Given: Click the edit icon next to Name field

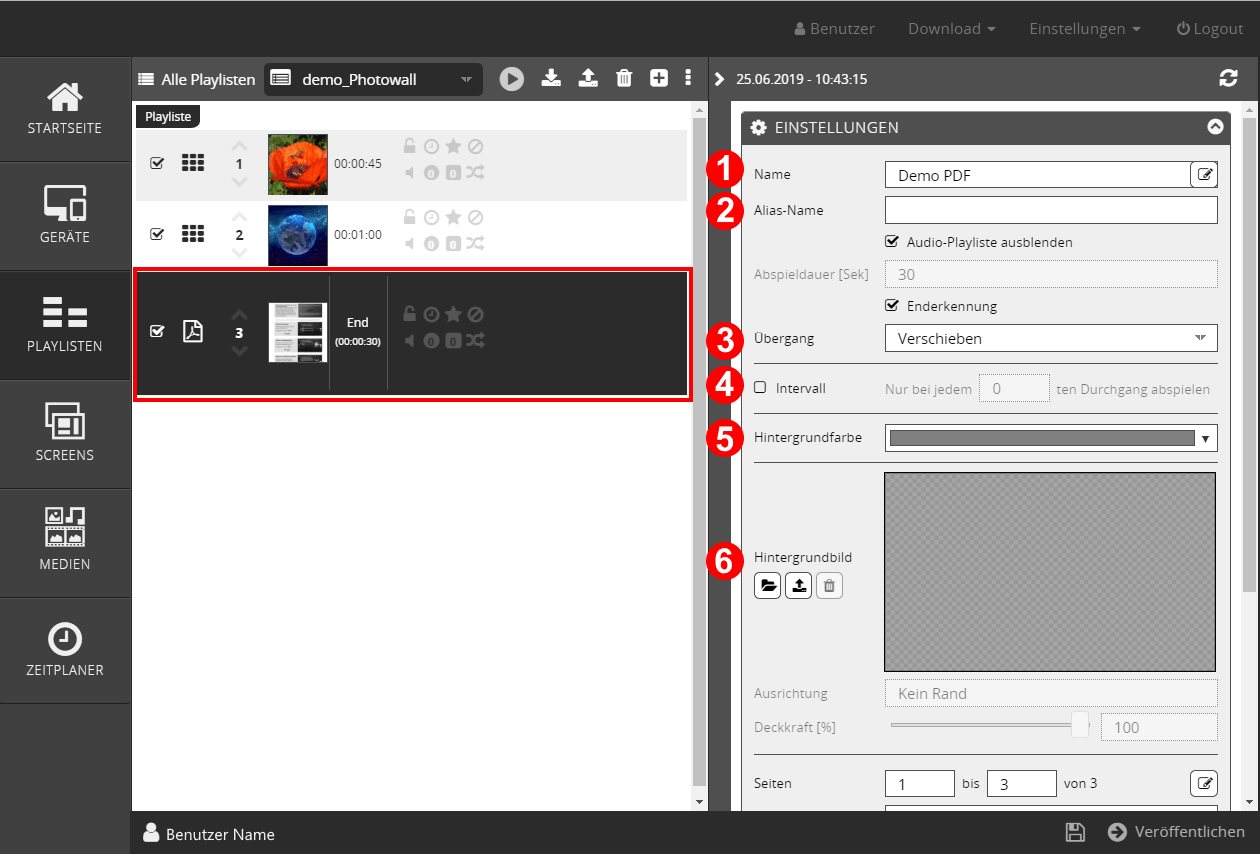Looking at the screenshot, I should [1204, 175].
